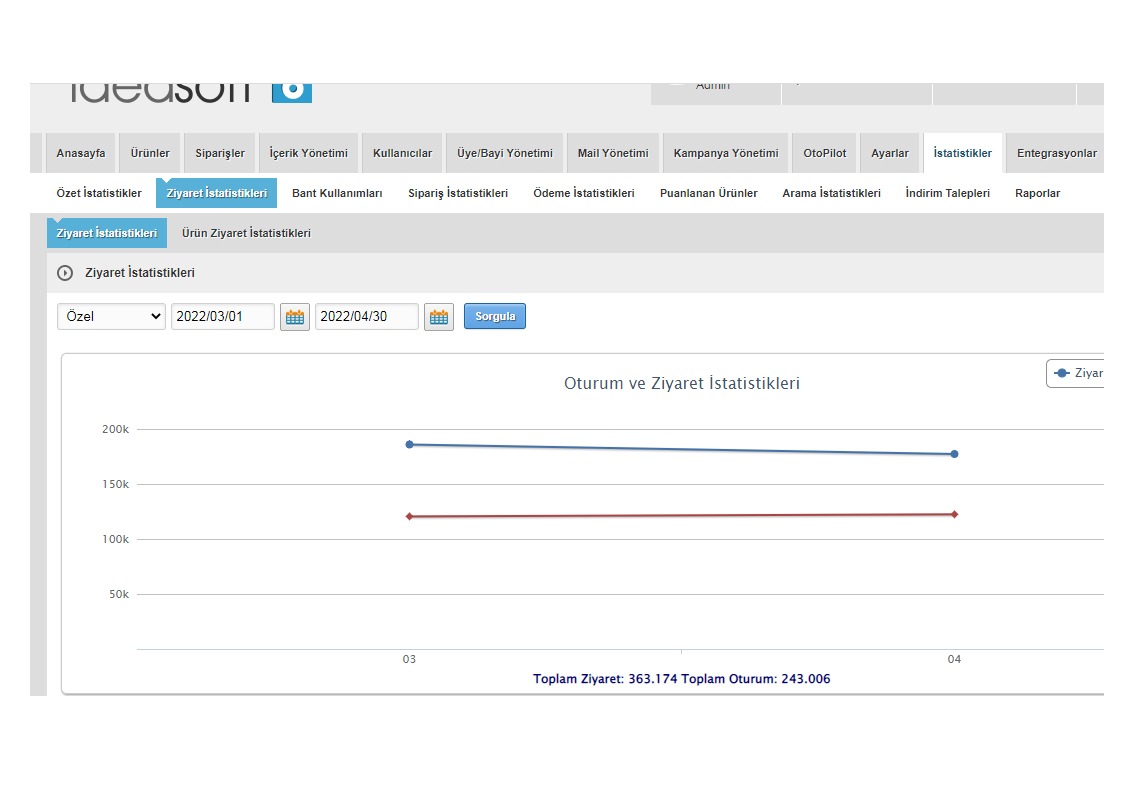Image resolution: width=1122 pixels, height=793 pixels.
Task: Open Kampanya Yönetimi tab
Action: click(x=726, y=153)
